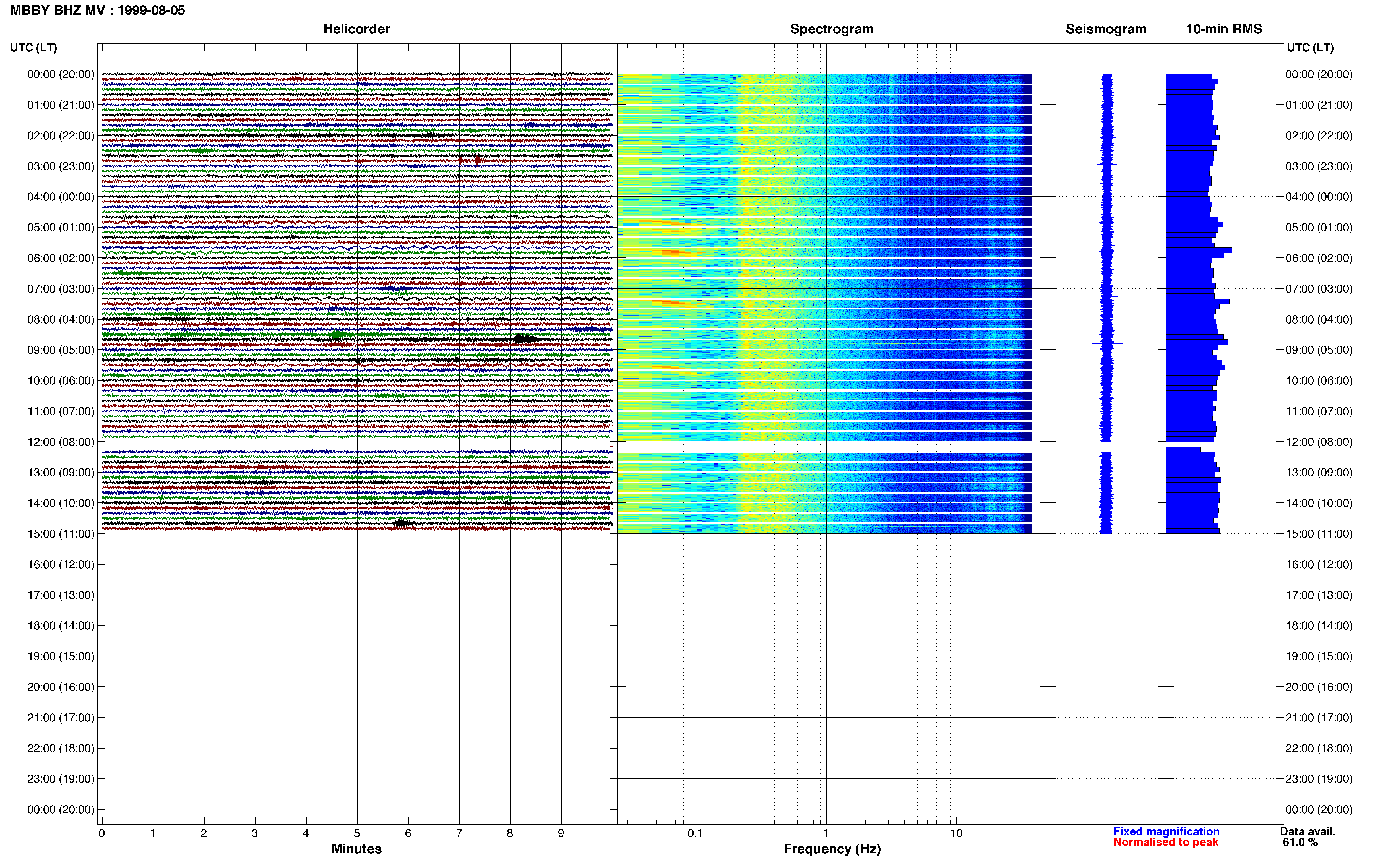Click the blue 'Fixed magnification' legend text
1388x868 pixels.
tap(1166, 831)
